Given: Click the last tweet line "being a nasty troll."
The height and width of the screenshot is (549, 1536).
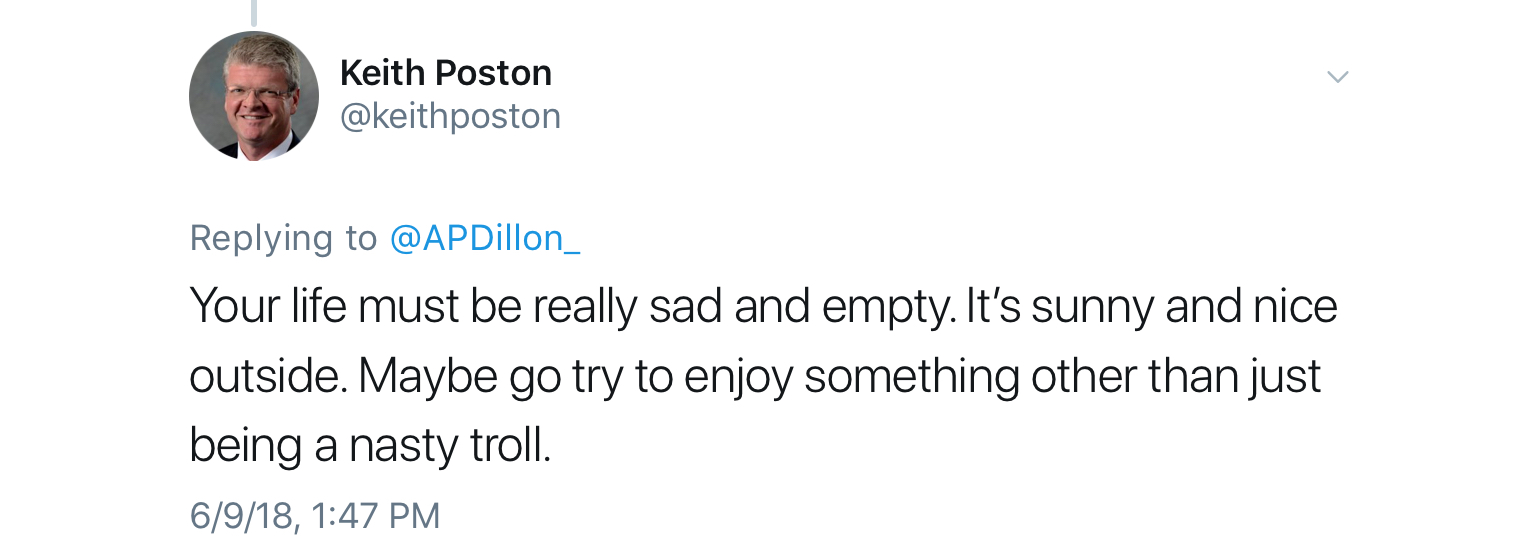Looking at the screenshot, I should (x=370, y=445).
